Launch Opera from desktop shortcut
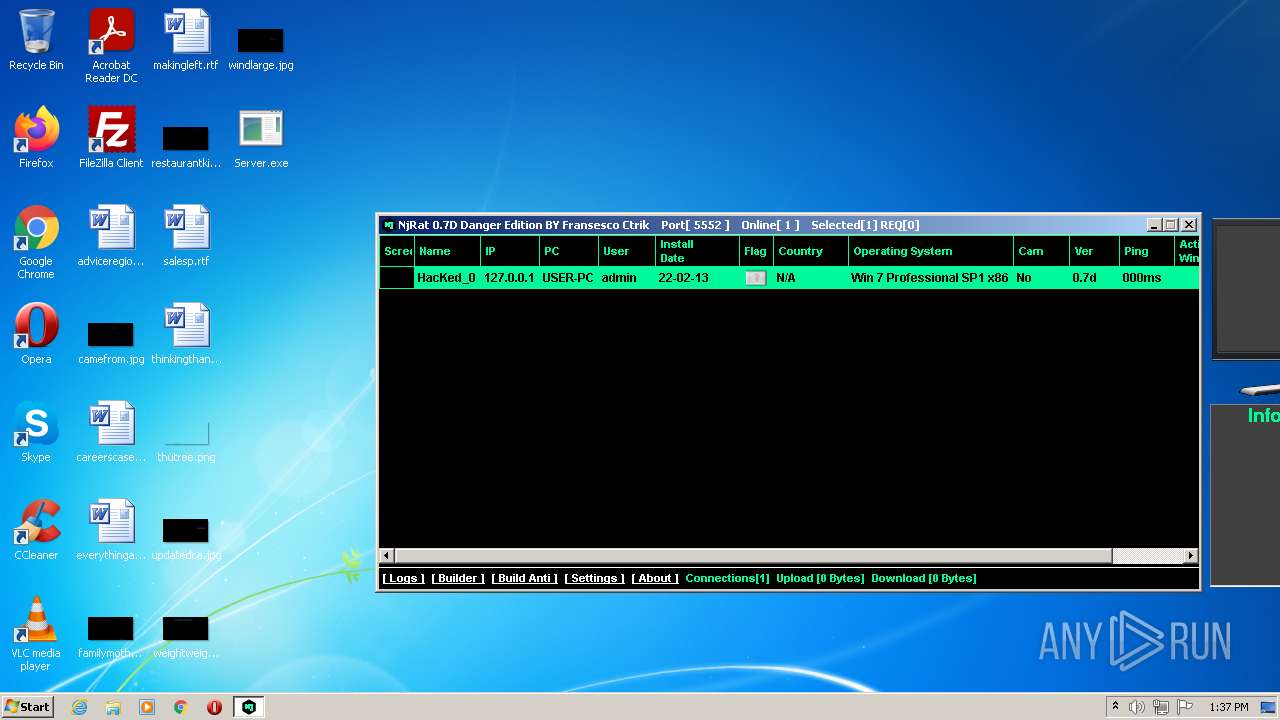Image resolution: width=1280 pixels, height=720 pixels. 36,334
